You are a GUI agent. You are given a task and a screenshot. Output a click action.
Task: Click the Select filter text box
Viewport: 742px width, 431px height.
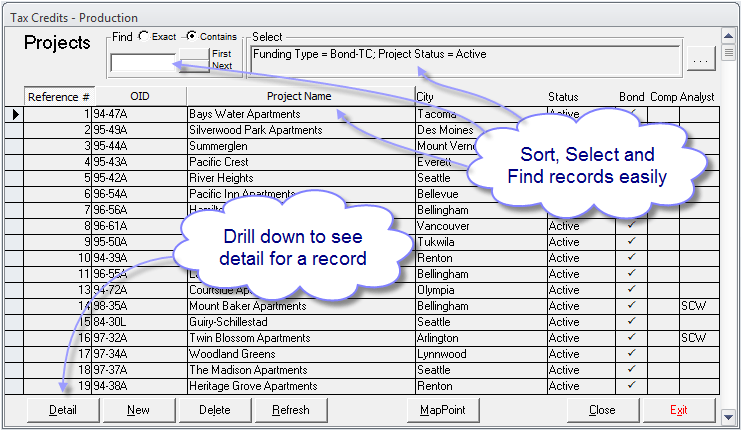[466, 59]
